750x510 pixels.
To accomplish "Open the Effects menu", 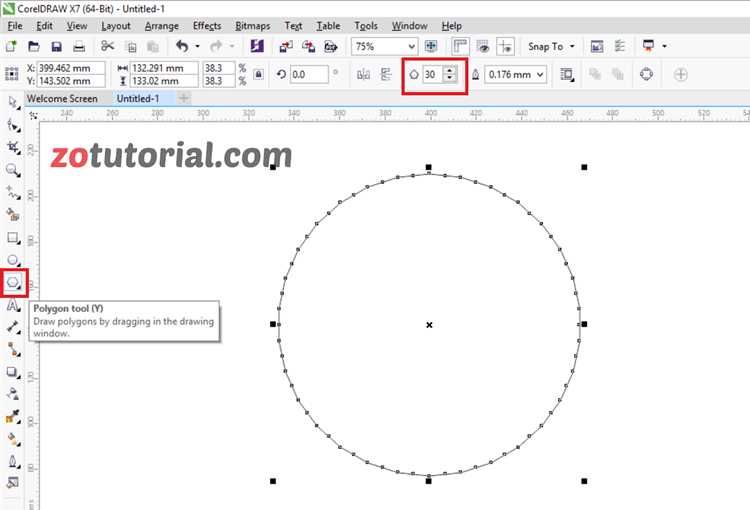I will (207, 26).
